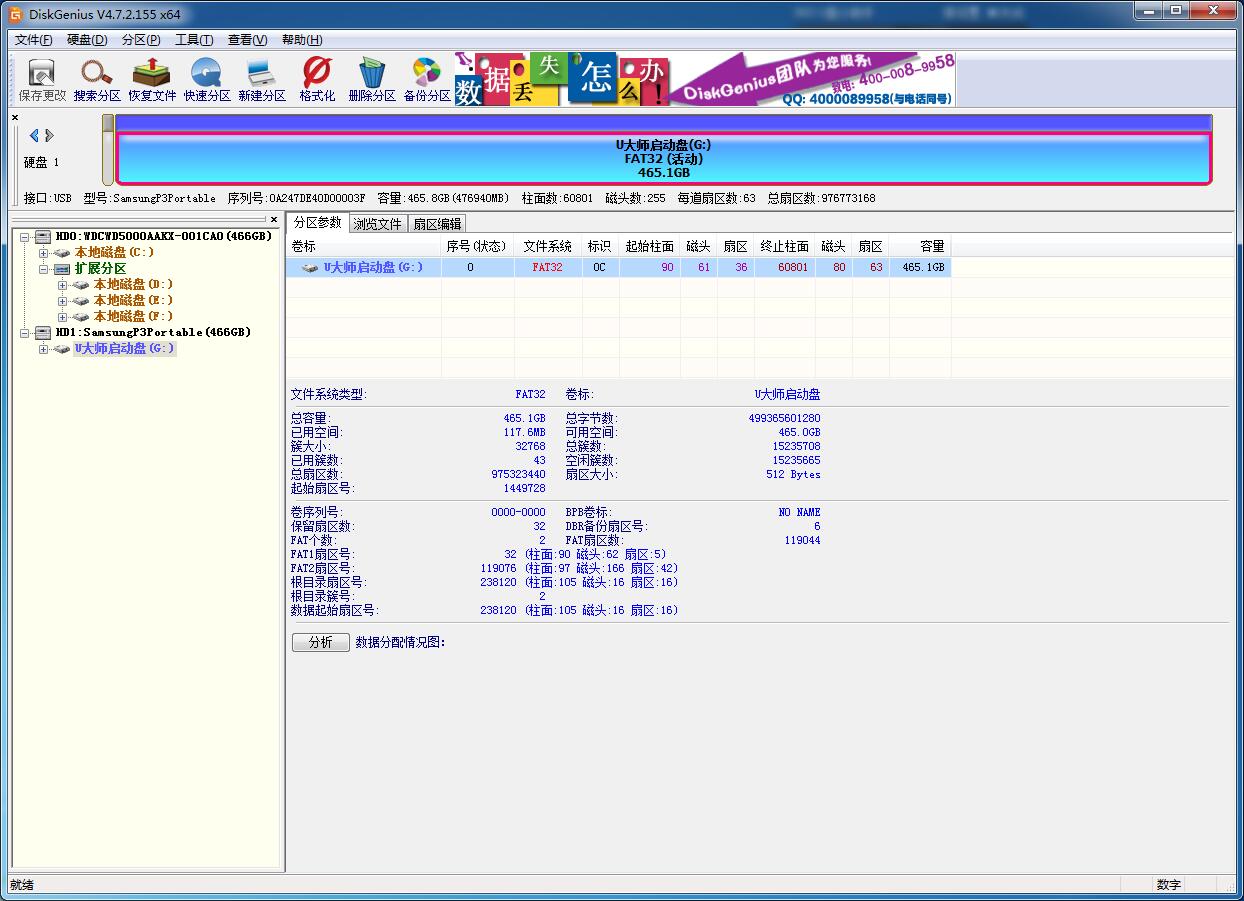
Task: Switch to the 扇区编辑 tab
Action: coord(437,224)
